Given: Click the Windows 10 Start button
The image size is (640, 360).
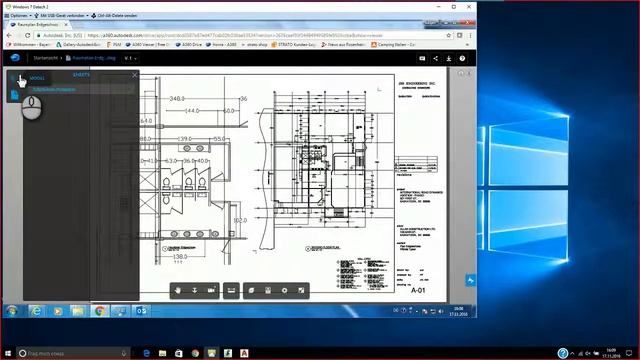Looking at the screenshot, I should pos(8,353).
